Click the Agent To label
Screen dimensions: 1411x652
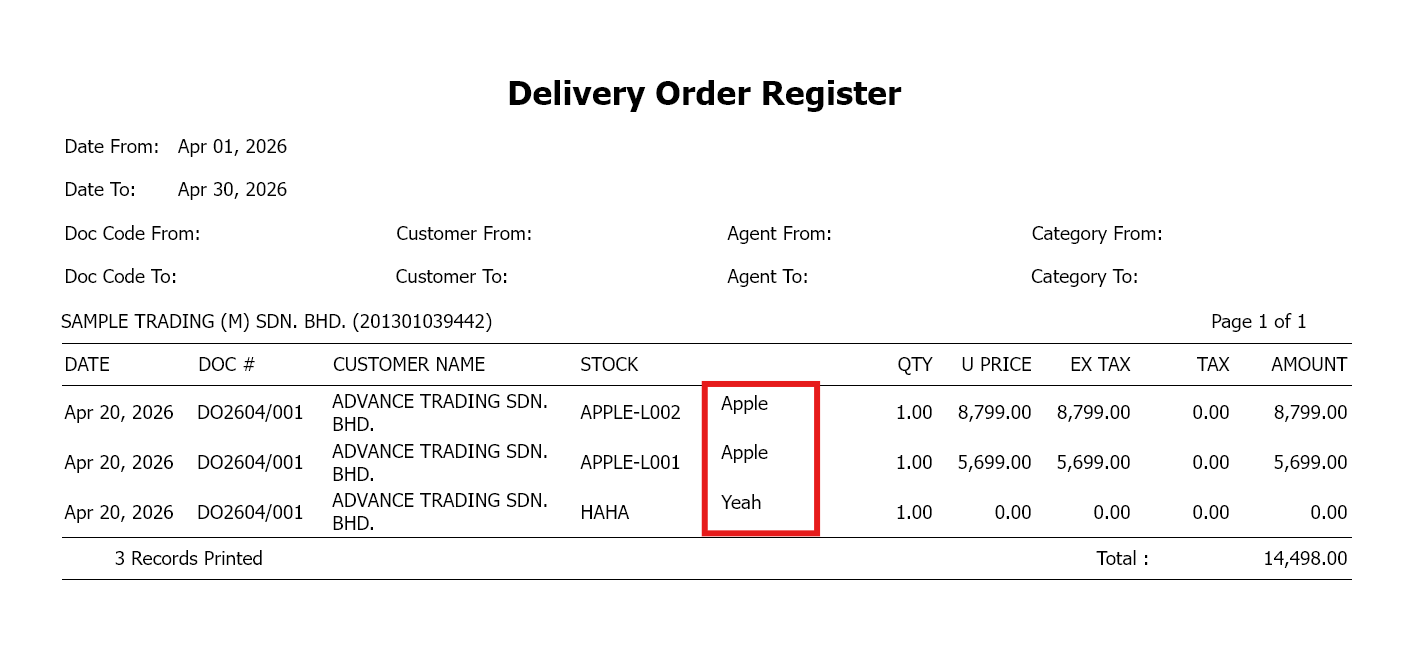point(767,277)
